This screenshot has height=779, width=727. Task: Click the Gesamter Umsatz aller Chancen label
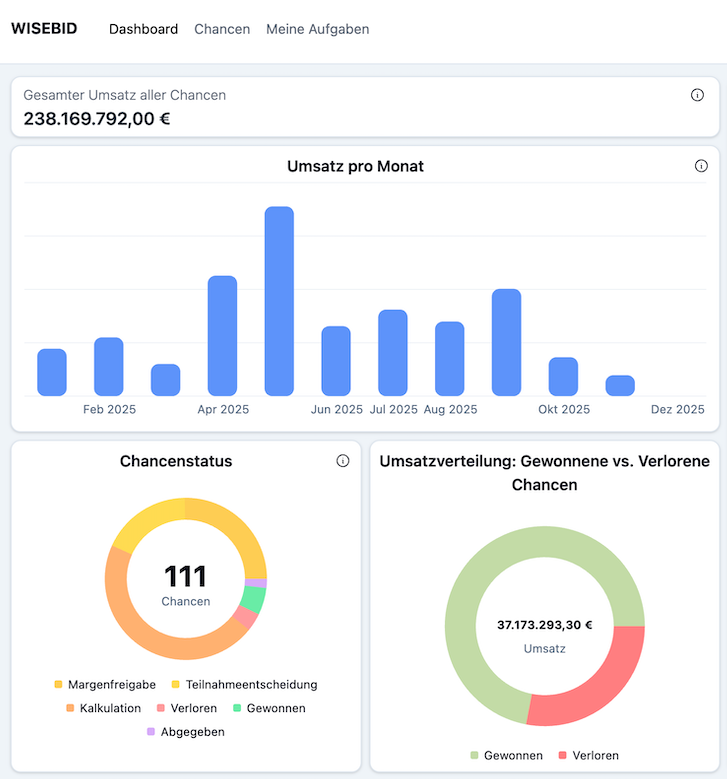pos(125,95)
